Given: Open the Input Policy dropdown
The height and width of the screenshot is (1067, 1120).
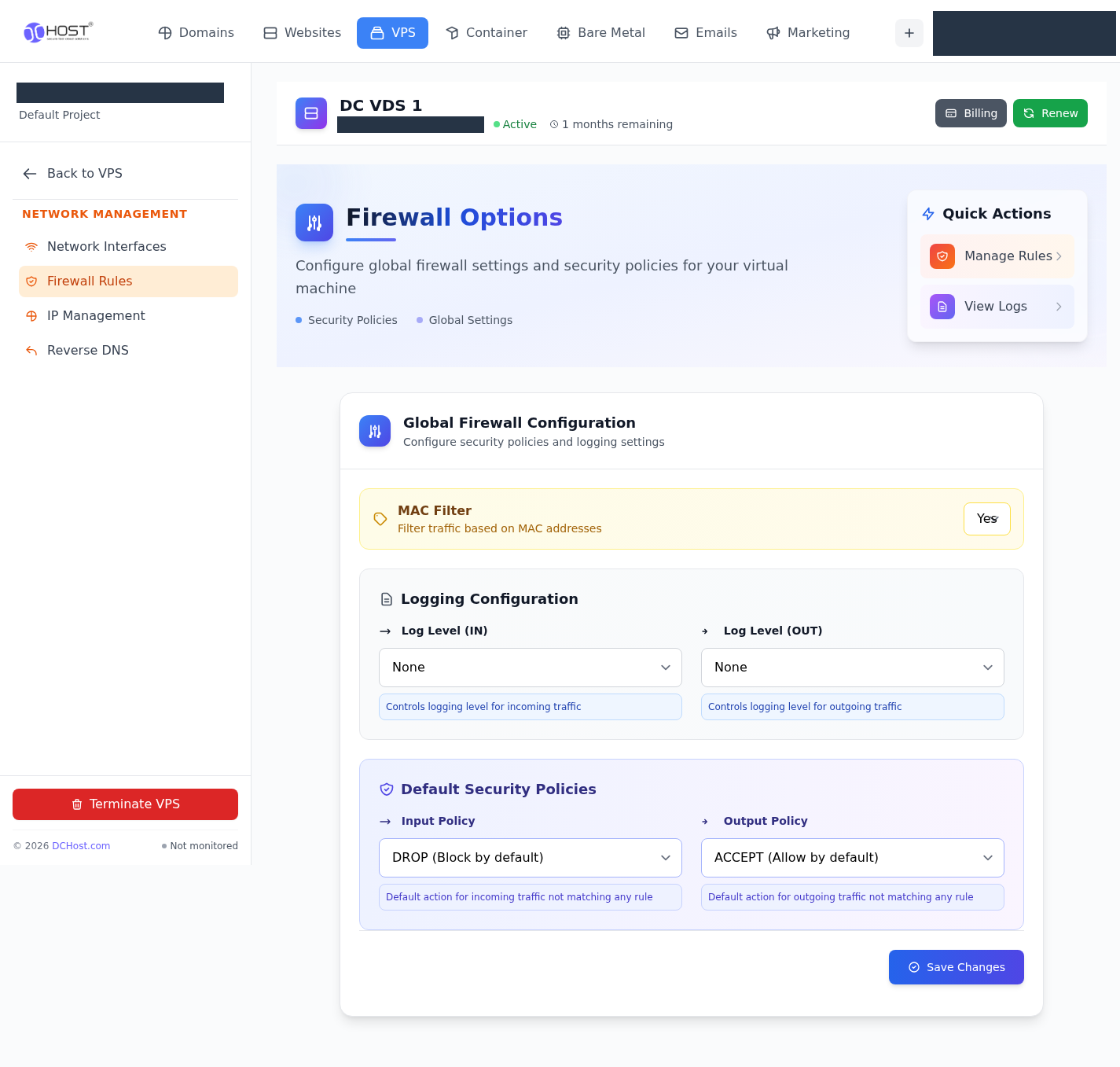Looking at the screenshot, I should tap(531, 858).
